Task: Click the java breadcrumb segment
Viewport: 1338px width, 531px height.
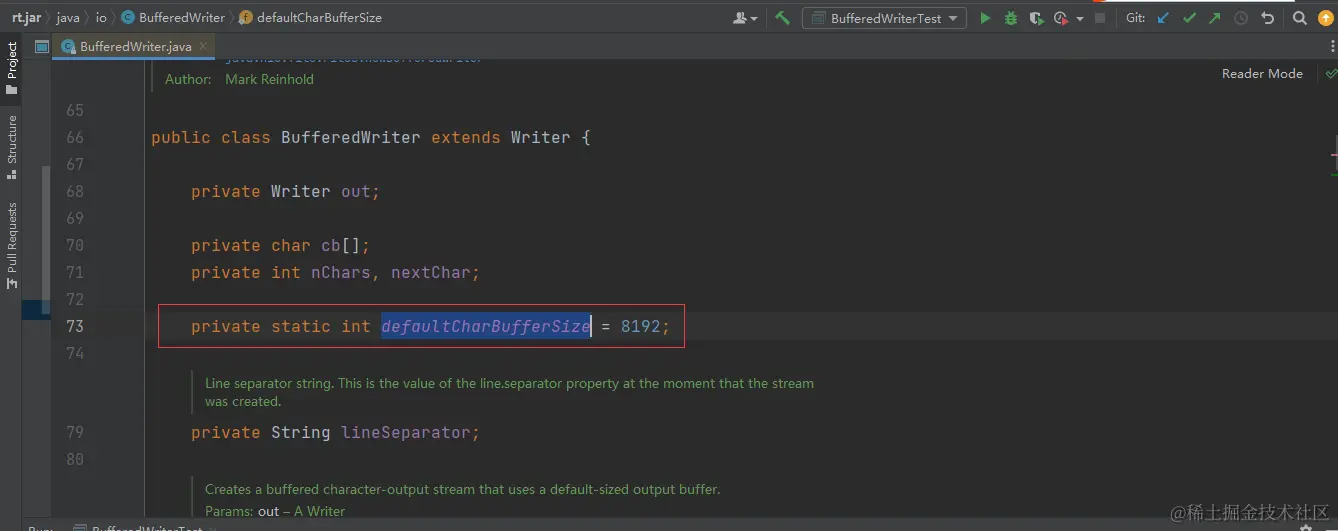Action: coord(68,18)
